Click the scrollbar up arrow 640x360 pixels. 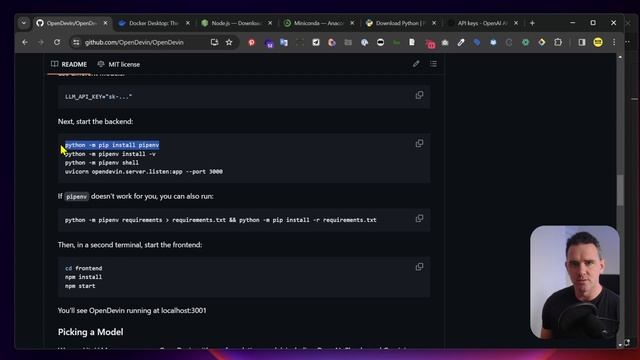[x=620, y=57]
